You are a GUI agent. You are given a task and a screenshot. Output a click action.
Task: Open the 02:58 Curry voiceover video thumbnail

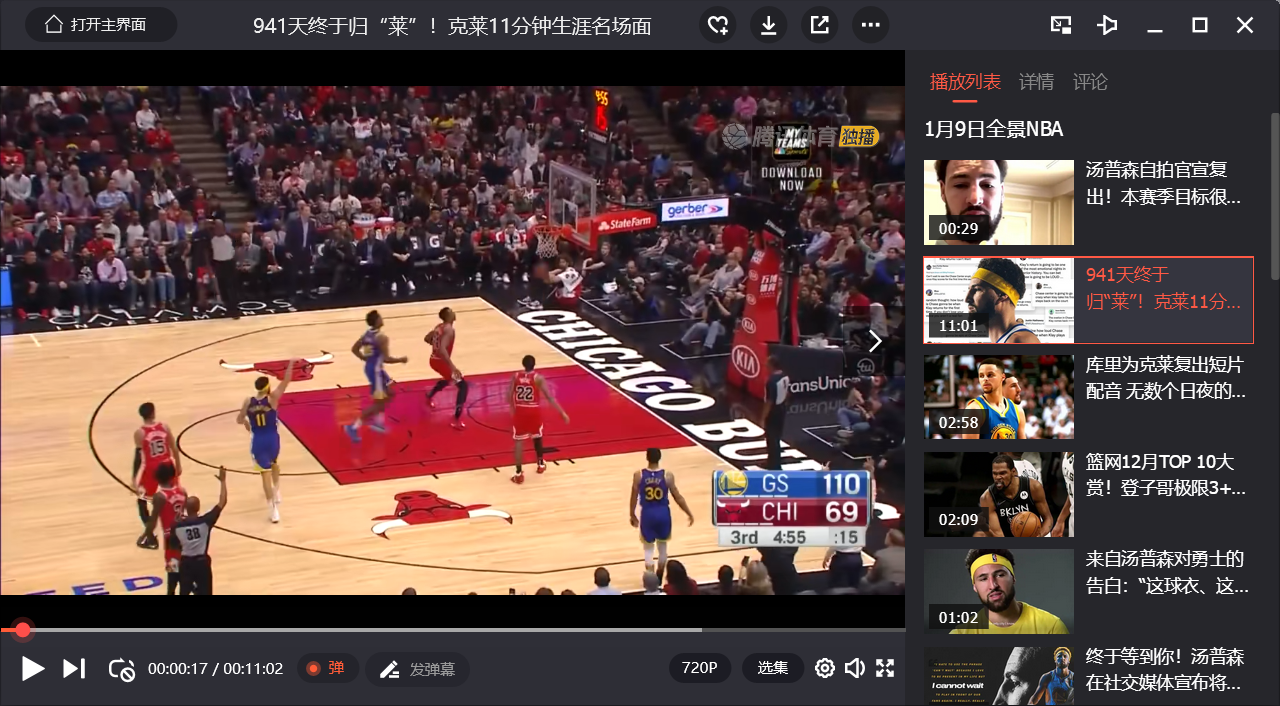pos(998,397)
